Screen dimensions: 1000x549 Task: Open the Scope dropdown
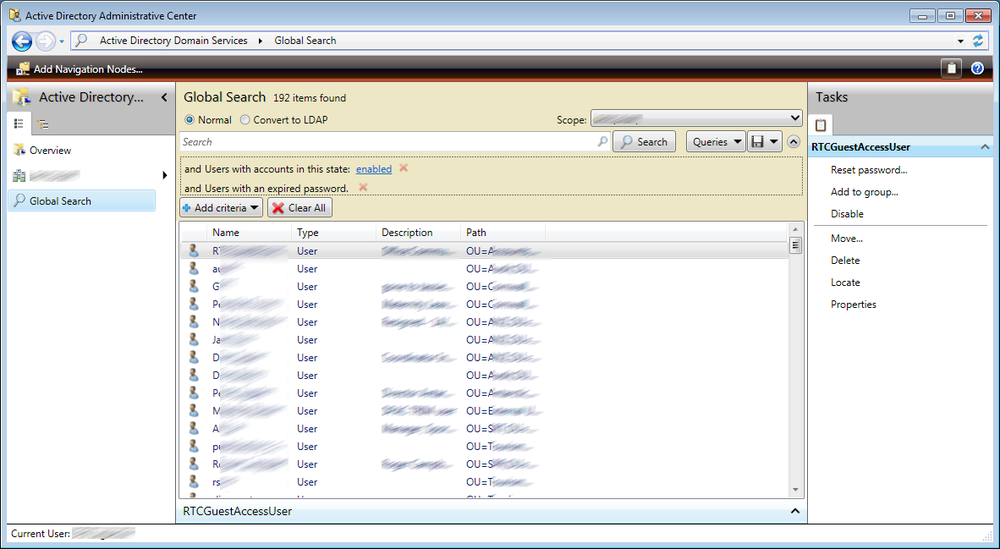point(696,119)
